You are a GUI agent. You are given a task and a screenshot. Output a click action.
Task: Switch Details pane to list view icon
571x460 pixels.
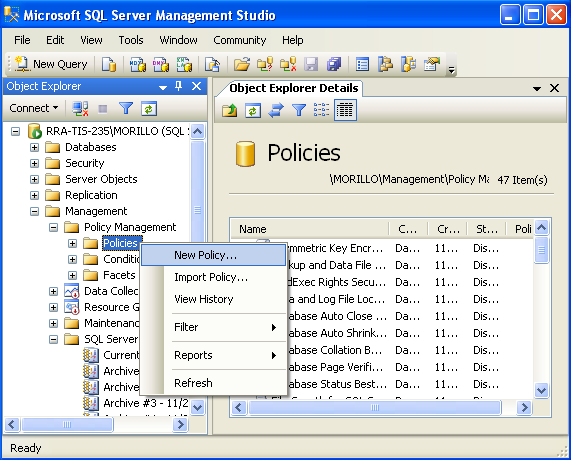point(322,110)
